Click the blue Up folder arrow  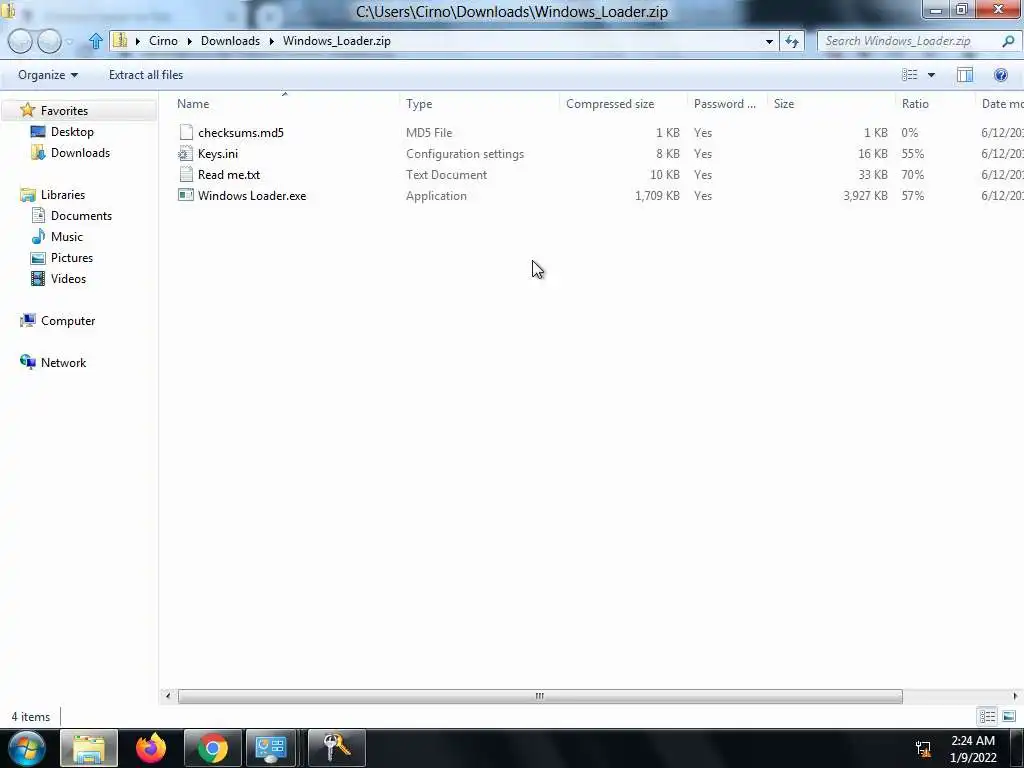(95, 41)
